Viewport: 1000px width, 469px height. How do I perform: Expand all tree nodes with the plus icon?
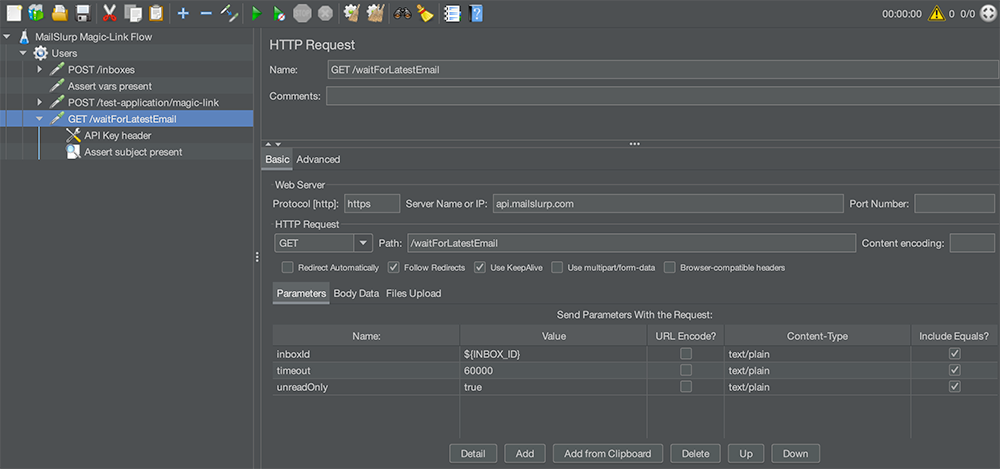click(x=183, y=13)
